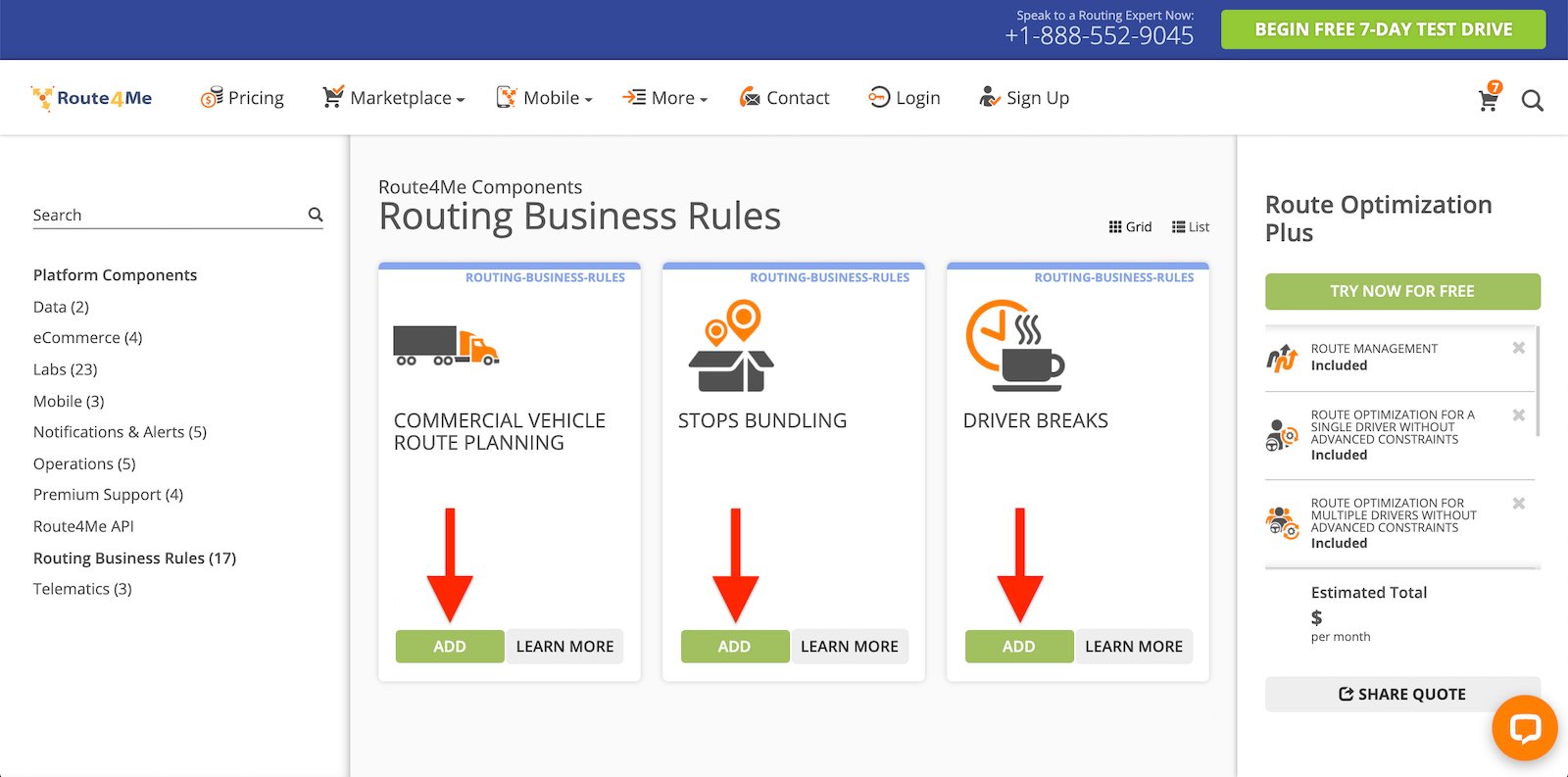Screen dimensions: 1568x777
Task: Switch to Grid view
Action: [x=1130, y=226]
